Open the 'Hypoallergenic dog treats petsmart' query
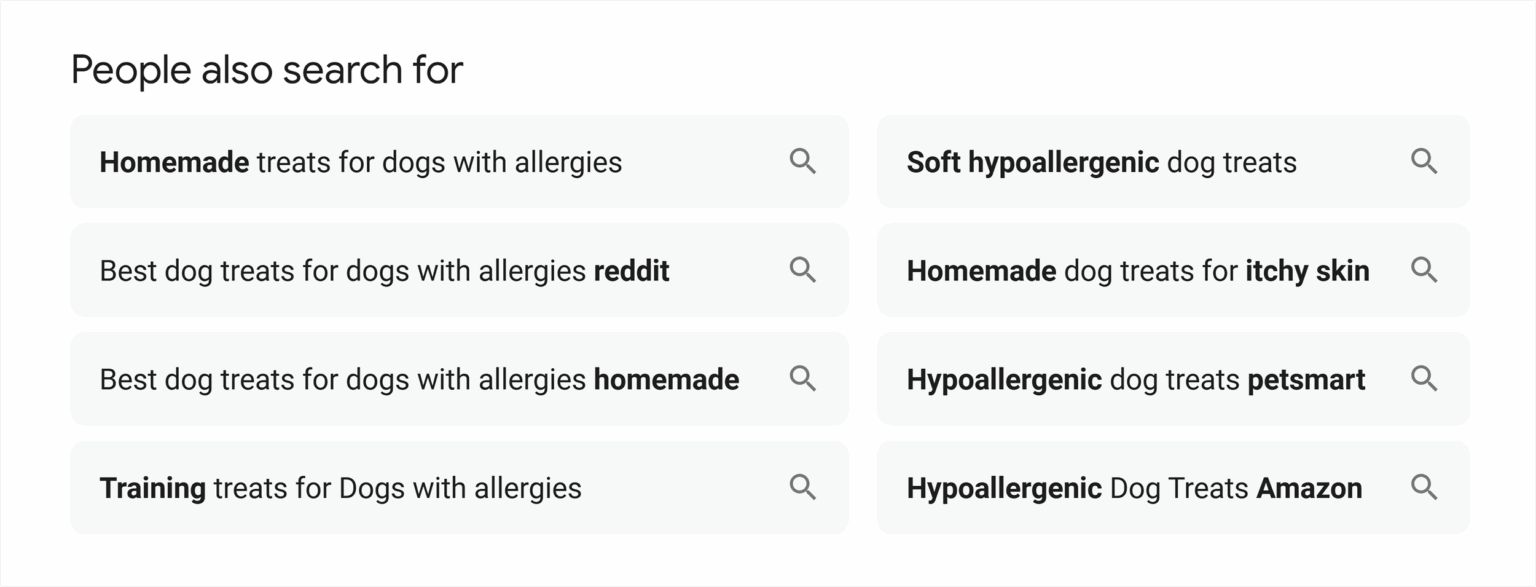The height and width of the screenshot is (587, 1536). 1136,379
